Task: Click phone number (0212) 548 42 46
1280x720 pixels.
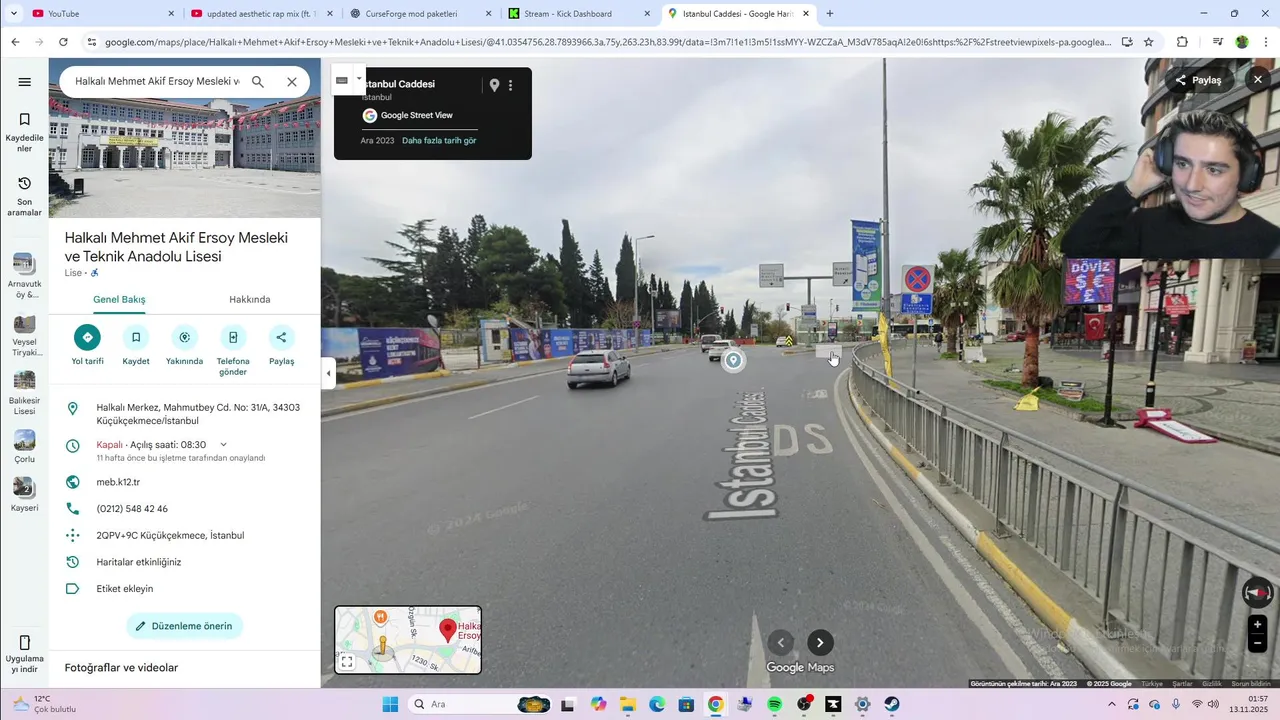Action: (x=132, y=509)
